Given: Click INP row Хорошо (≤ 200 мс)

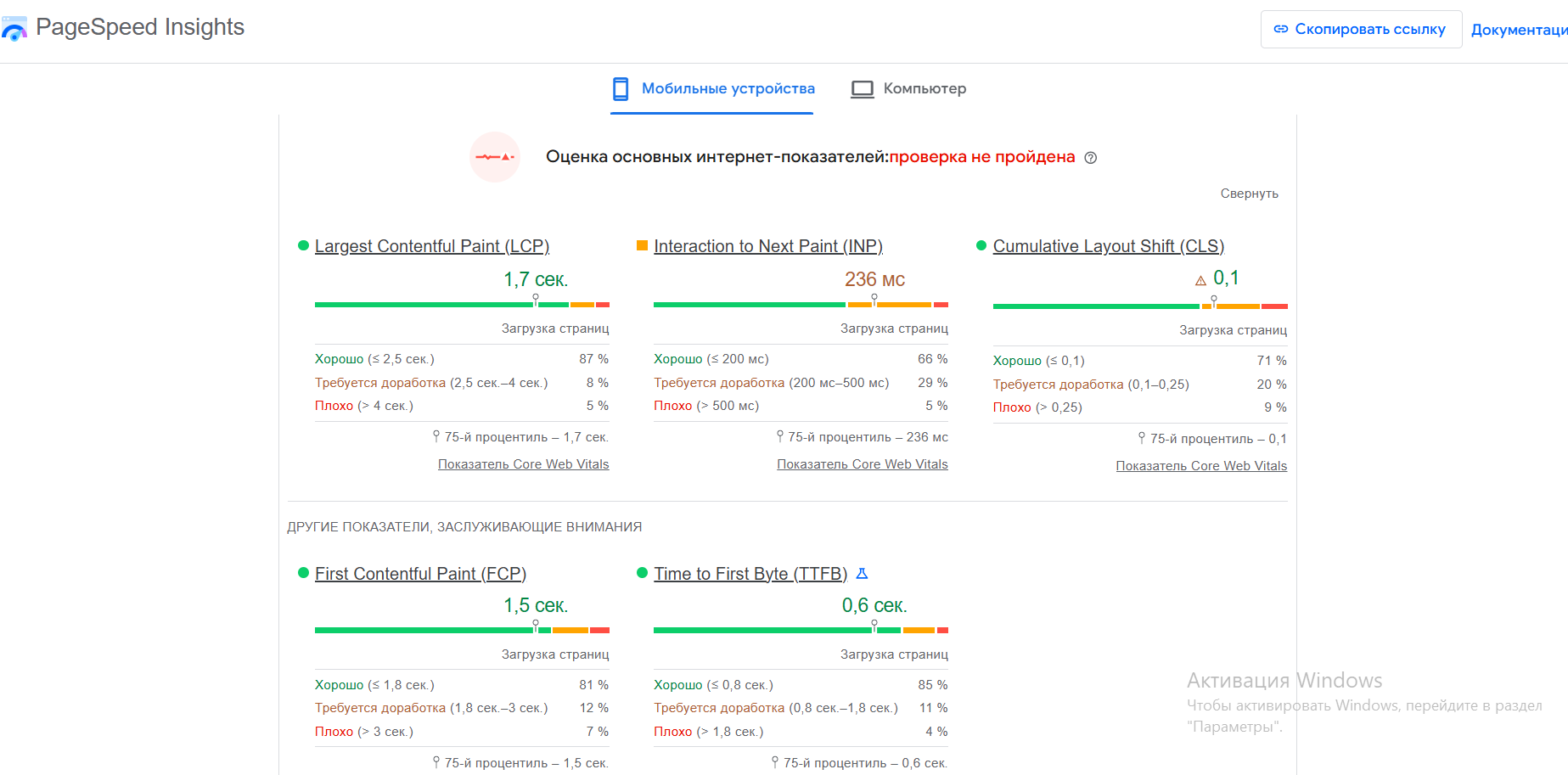Looking at the screenshot, I should point(801,359).
